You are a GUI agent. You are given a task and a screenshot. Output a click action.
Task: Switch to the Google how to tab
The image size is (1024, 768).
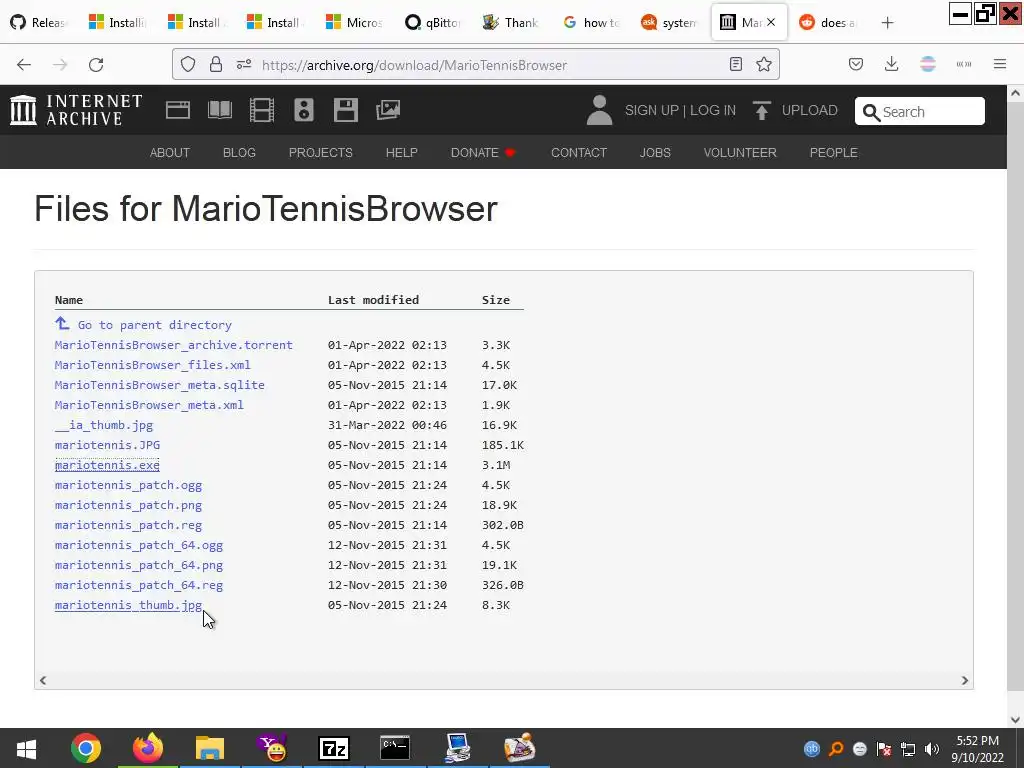592,23
